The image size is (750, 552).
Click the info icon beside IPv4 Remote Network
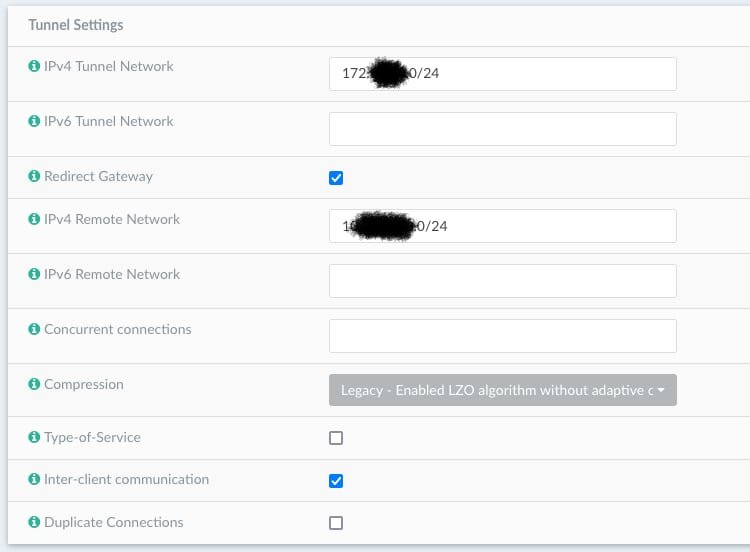35,220
